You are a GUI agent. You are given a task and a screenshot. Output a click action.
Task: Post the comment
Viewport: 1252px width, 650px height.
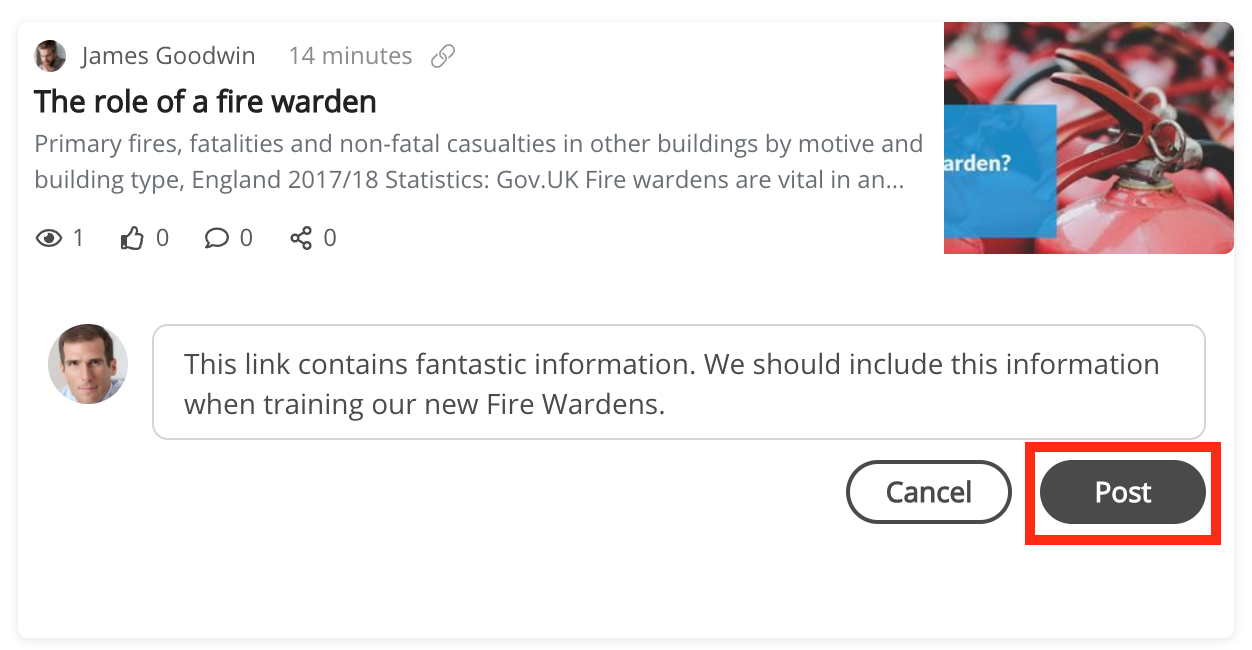click(1122, 492)
